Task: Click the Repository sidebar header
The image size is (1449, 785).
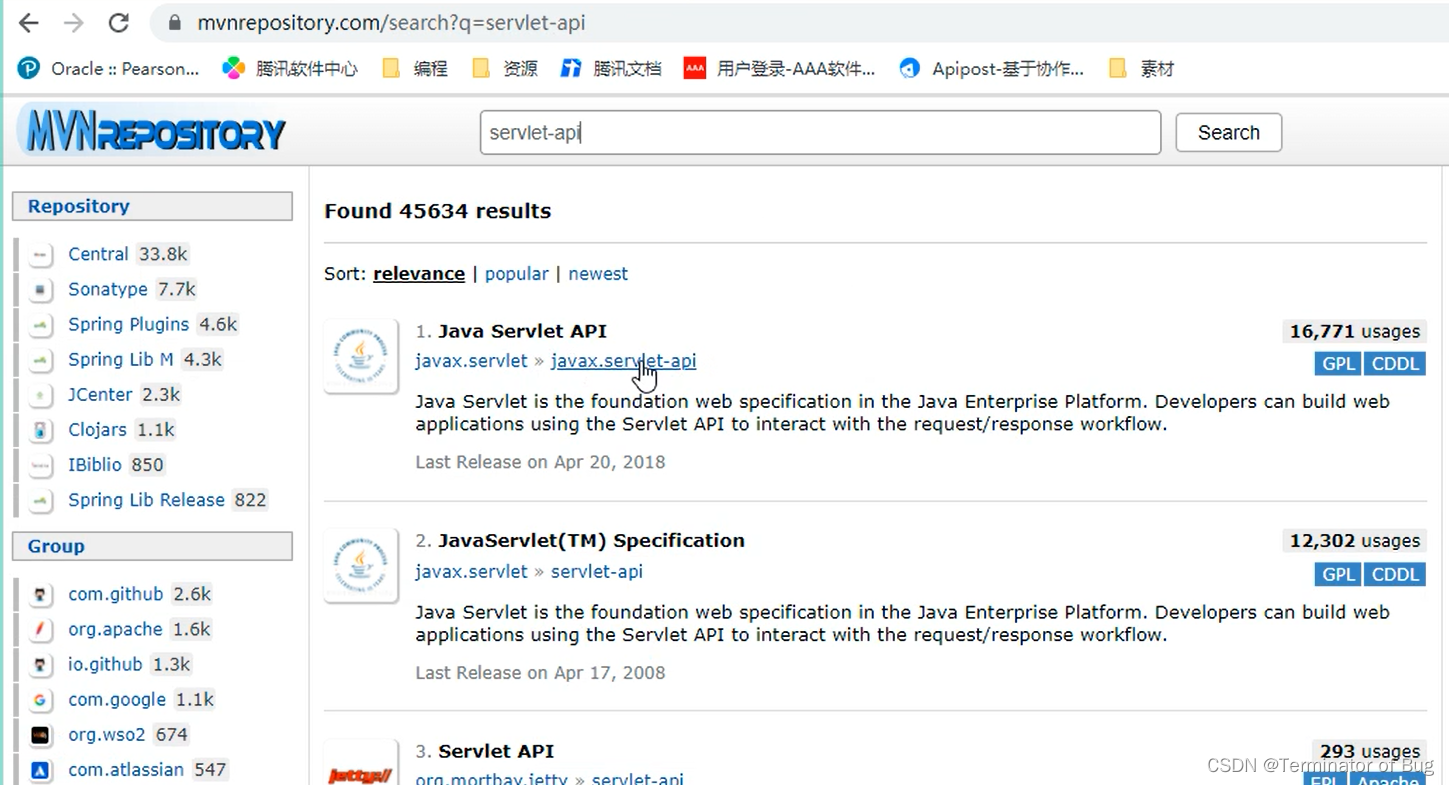Action: click(152, 206)
